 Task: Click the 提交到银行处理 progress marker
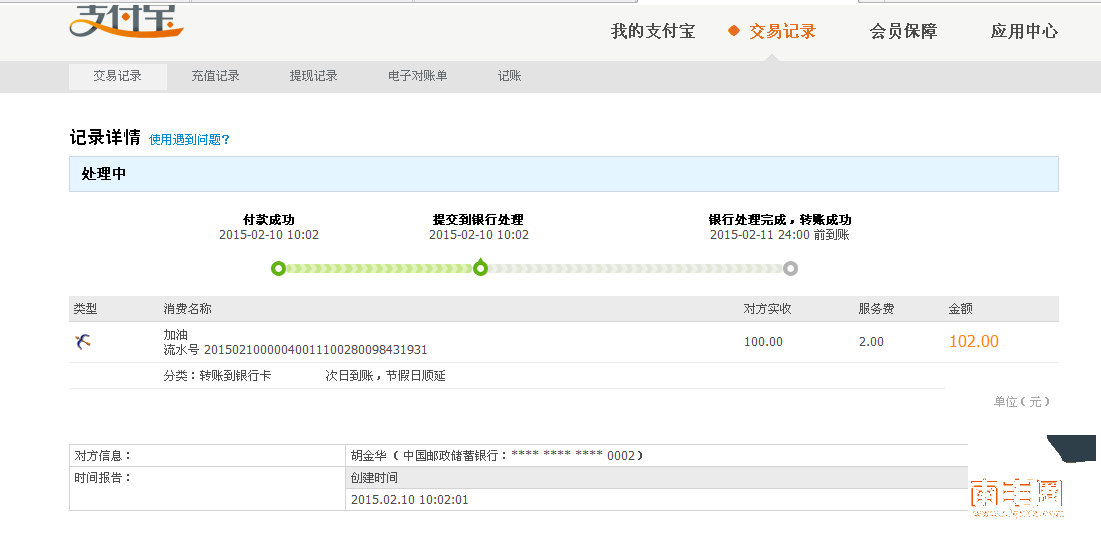(480, 268)
